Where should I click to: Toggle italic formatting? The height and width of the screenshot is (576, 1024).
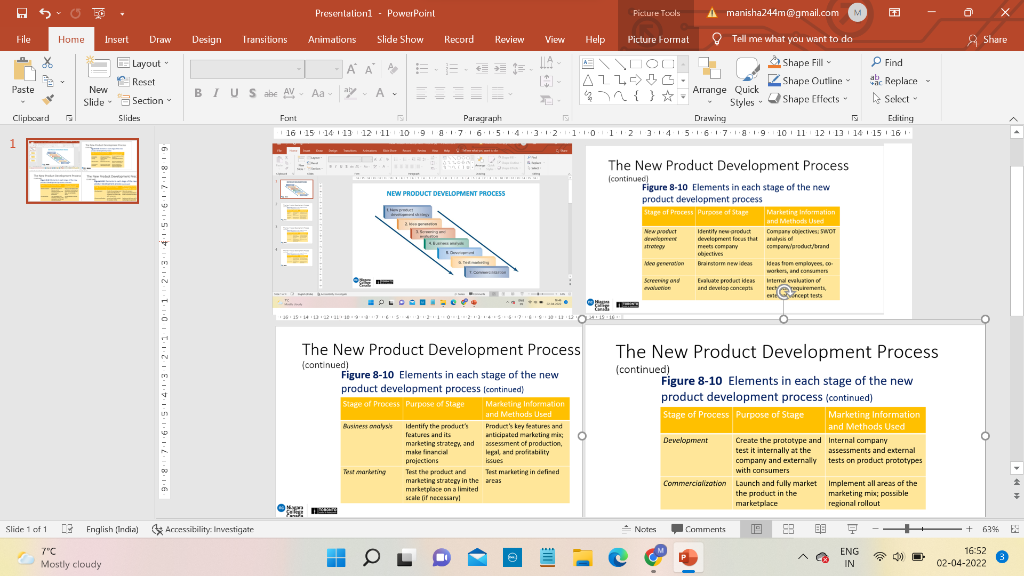[x=216, y=91]
